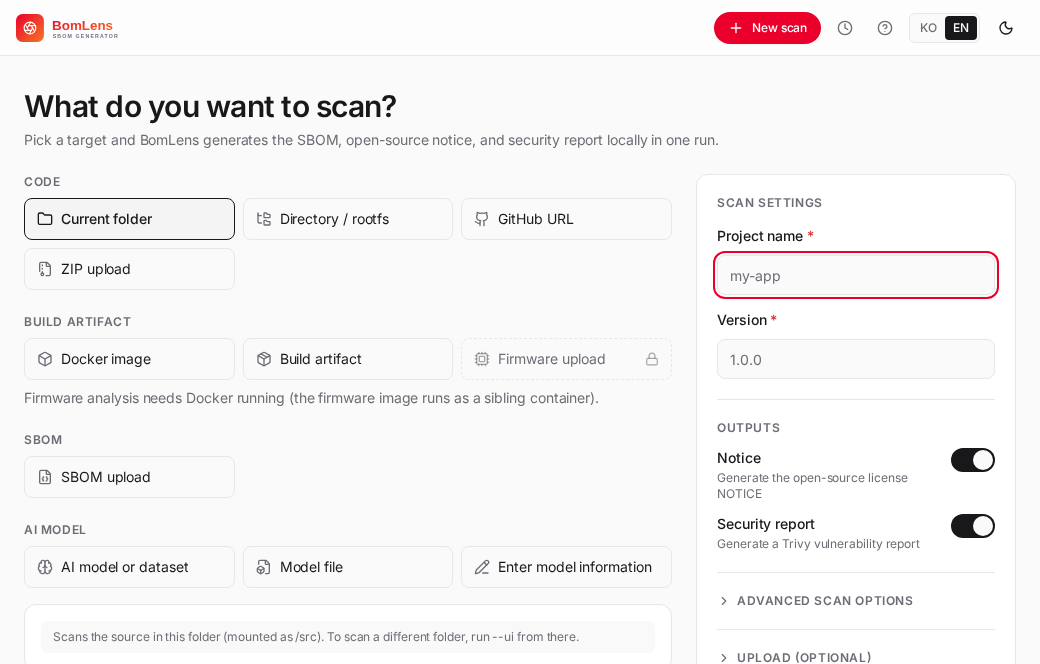Toggle the Security report switch
The image size is (1040, 664).
pyautogui.click(x=972, y=526)
